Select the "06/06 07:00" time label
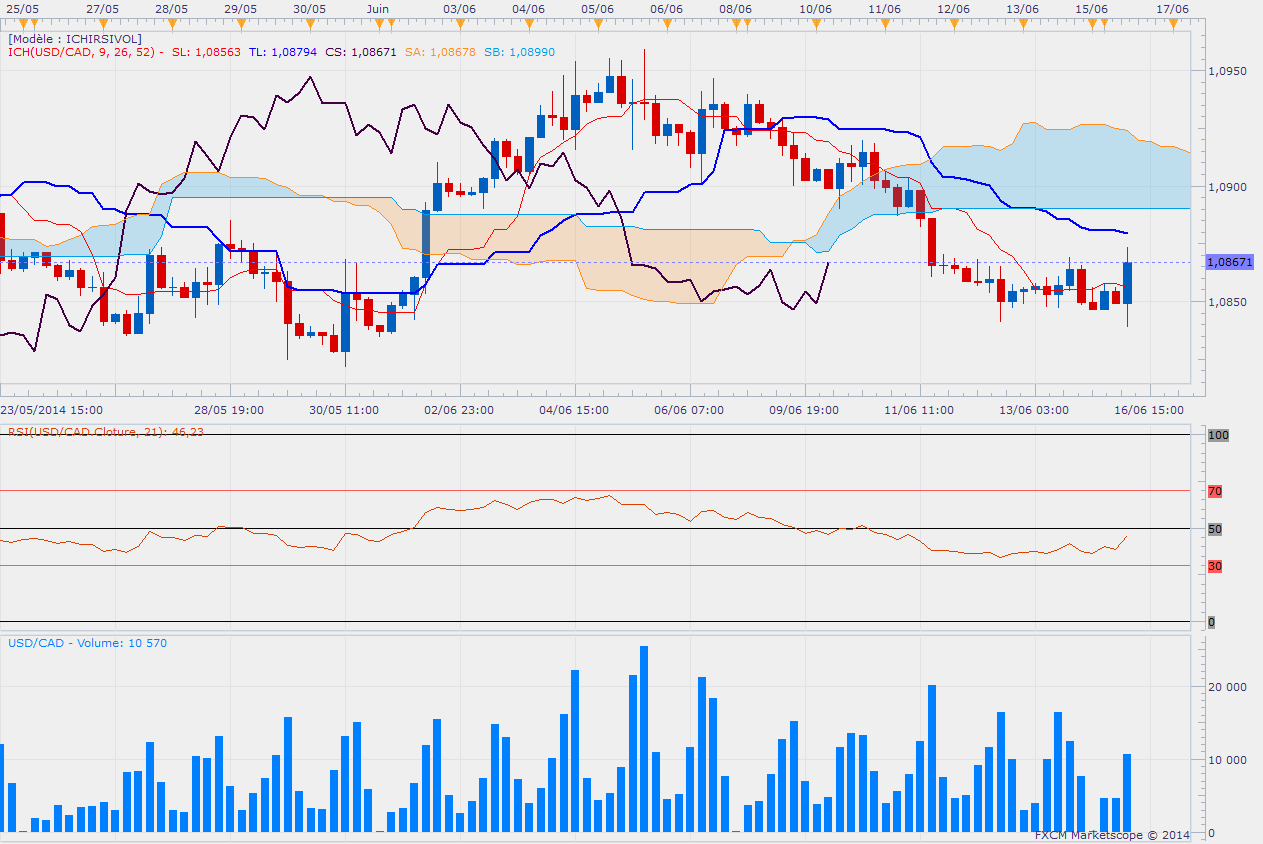The image size is (1263, 844). pos(689,410)
